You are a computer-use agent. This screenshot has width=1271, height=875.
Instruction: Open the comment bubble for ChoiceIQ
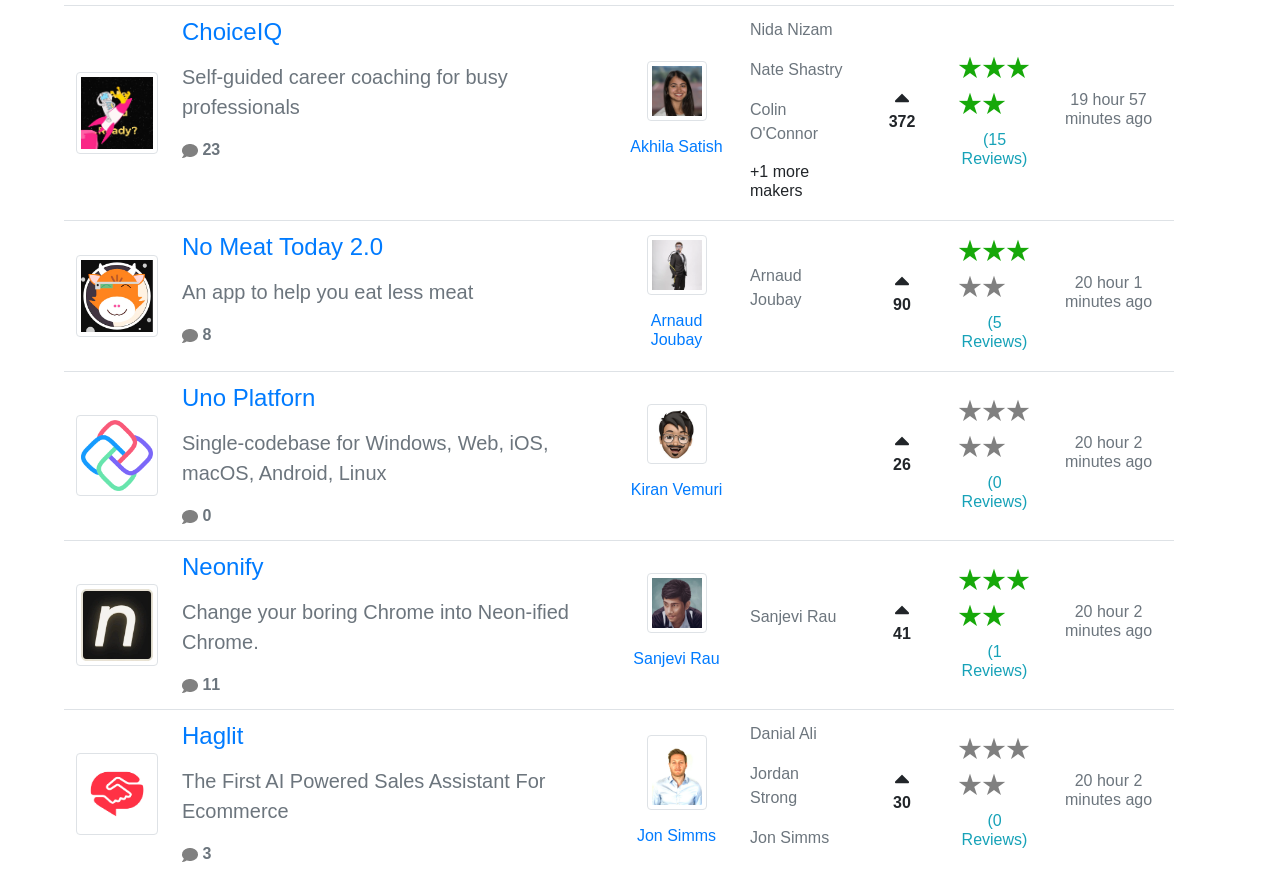coord(191,148)
